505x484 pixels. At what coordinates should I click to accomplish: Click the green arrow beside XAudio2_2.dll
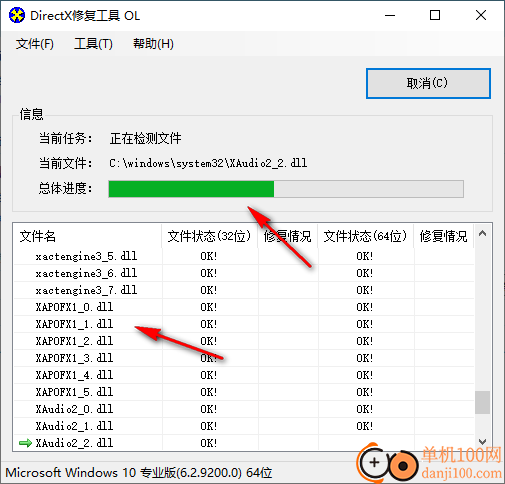tap(25, 443)
